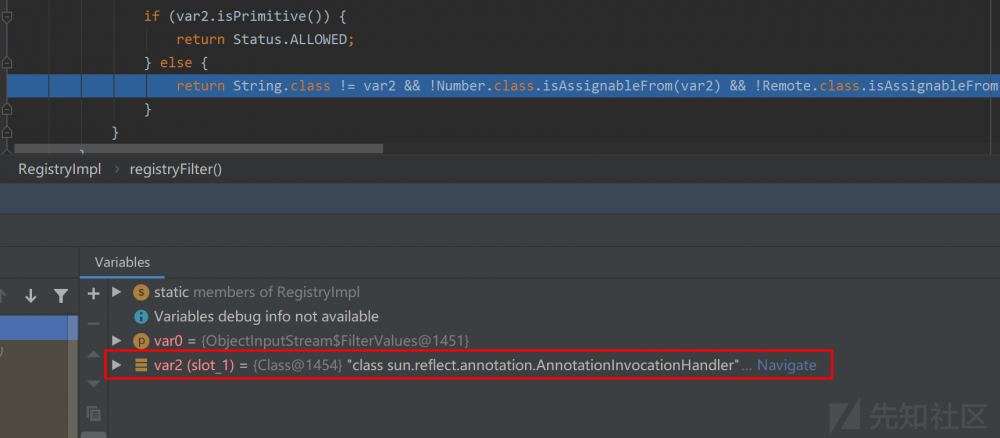Click the 'p' parameter icon for var0

pyautogui.click(x=140, y=341)
